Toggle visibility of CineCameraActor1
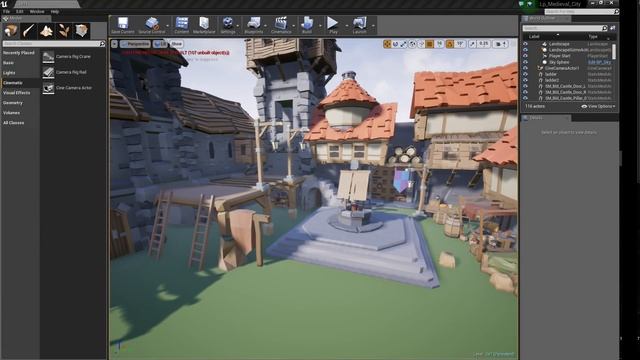Viewport: 640px width, 360px height. coord(525,68)
